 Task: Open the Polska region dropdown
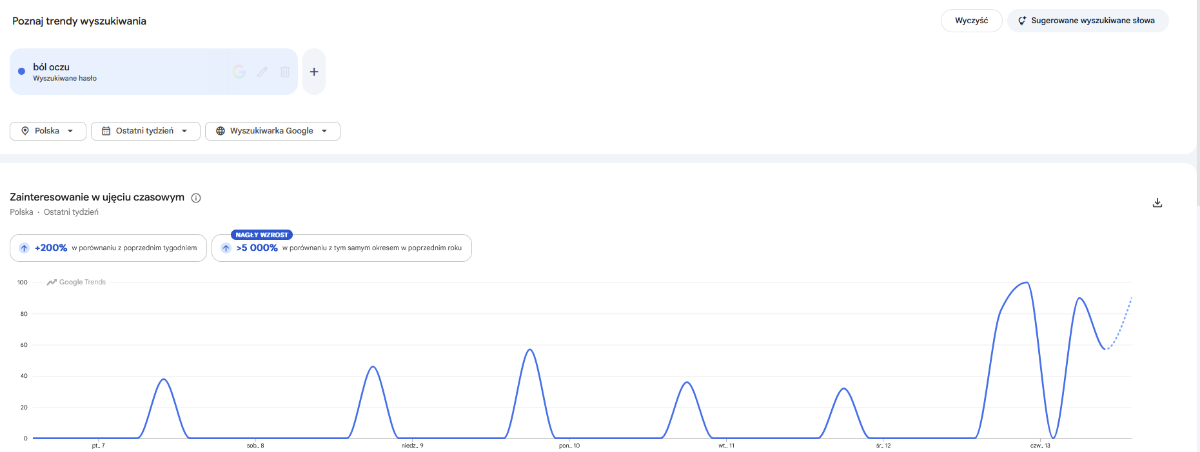[48, 131]
